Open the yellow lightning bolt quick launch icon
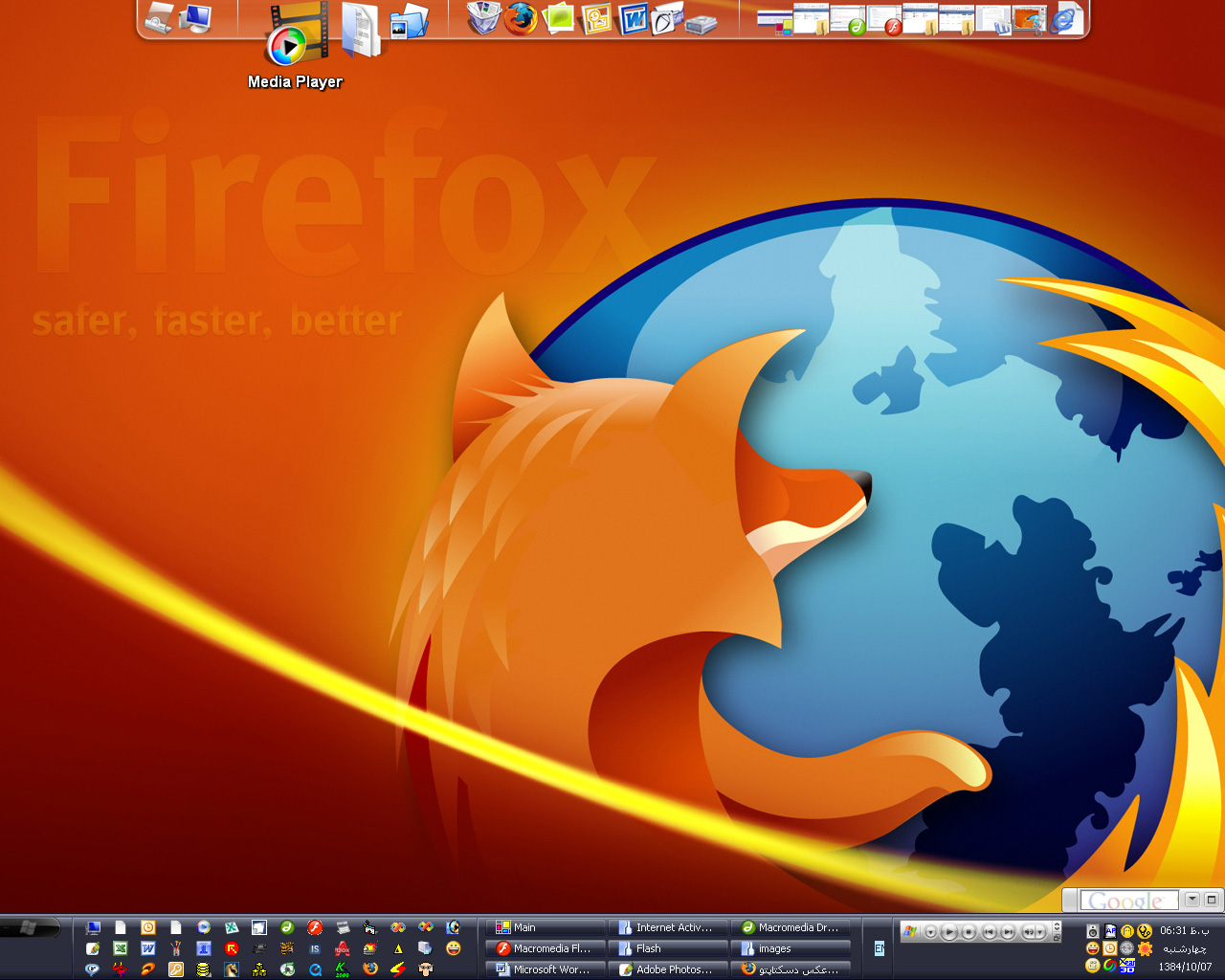The image size is (1225, 980). click(x=398, y=969)
